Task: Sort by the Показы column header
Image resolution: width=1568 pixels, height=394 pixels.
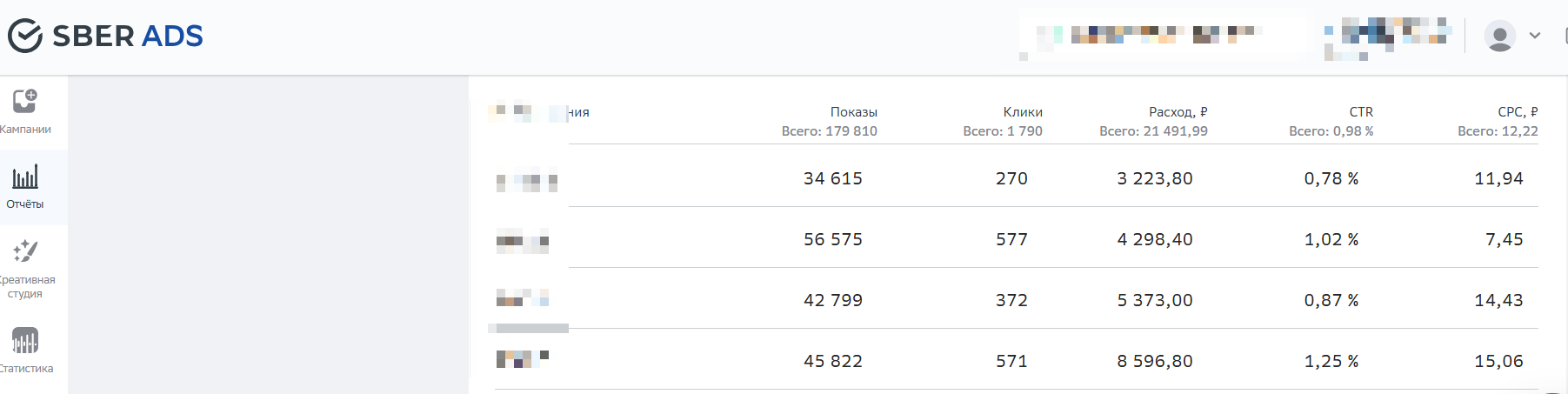Action: pos(853,112)
